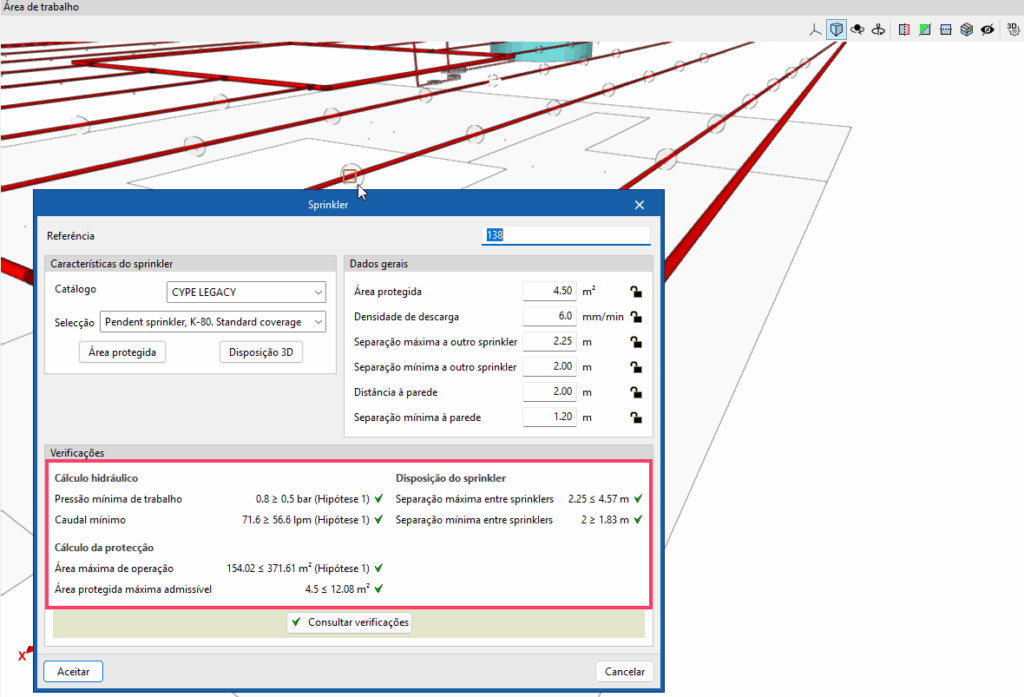Click the Cálculo hidráulico heading
The image size is (1024, 697).
96,478
